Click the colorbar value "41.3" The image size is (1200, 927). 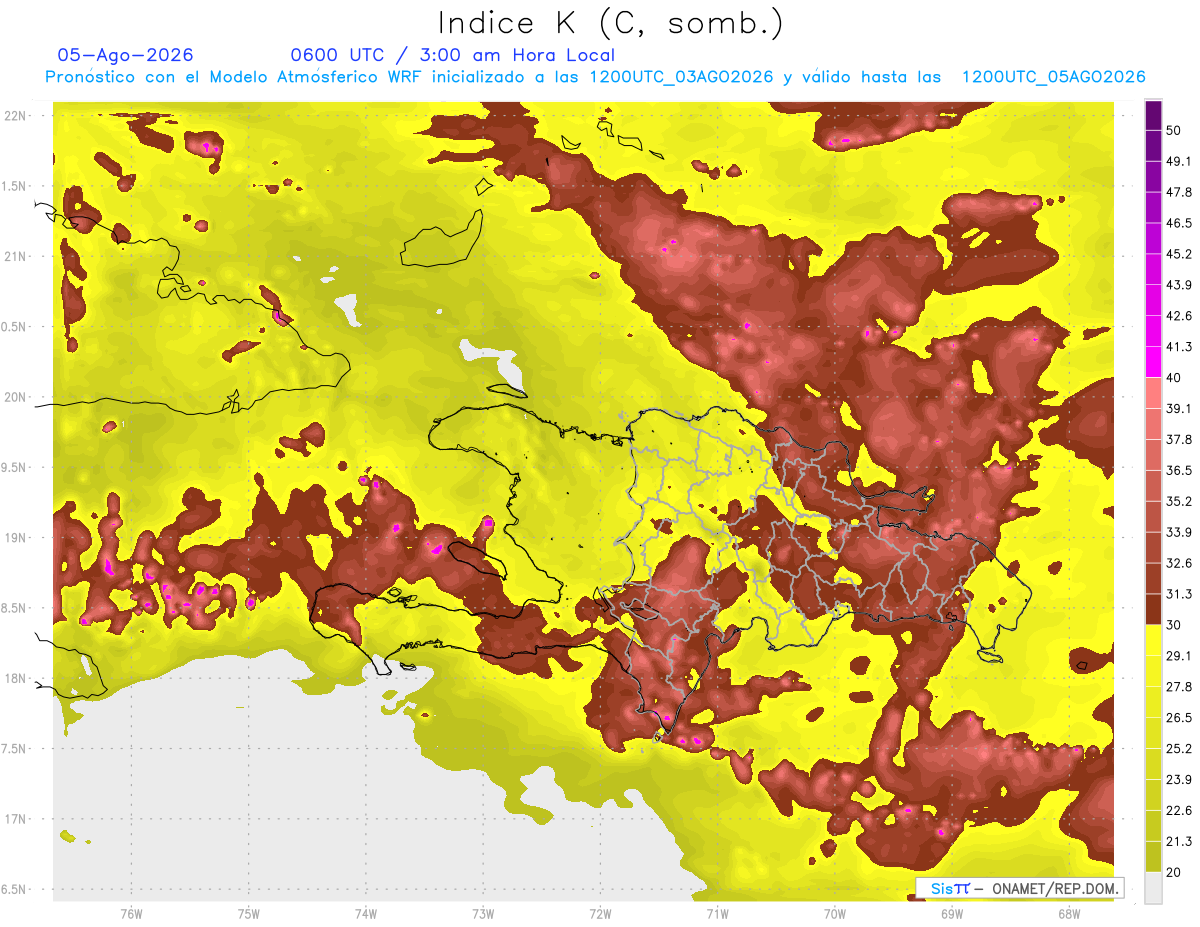click(x=1179, y=347)
